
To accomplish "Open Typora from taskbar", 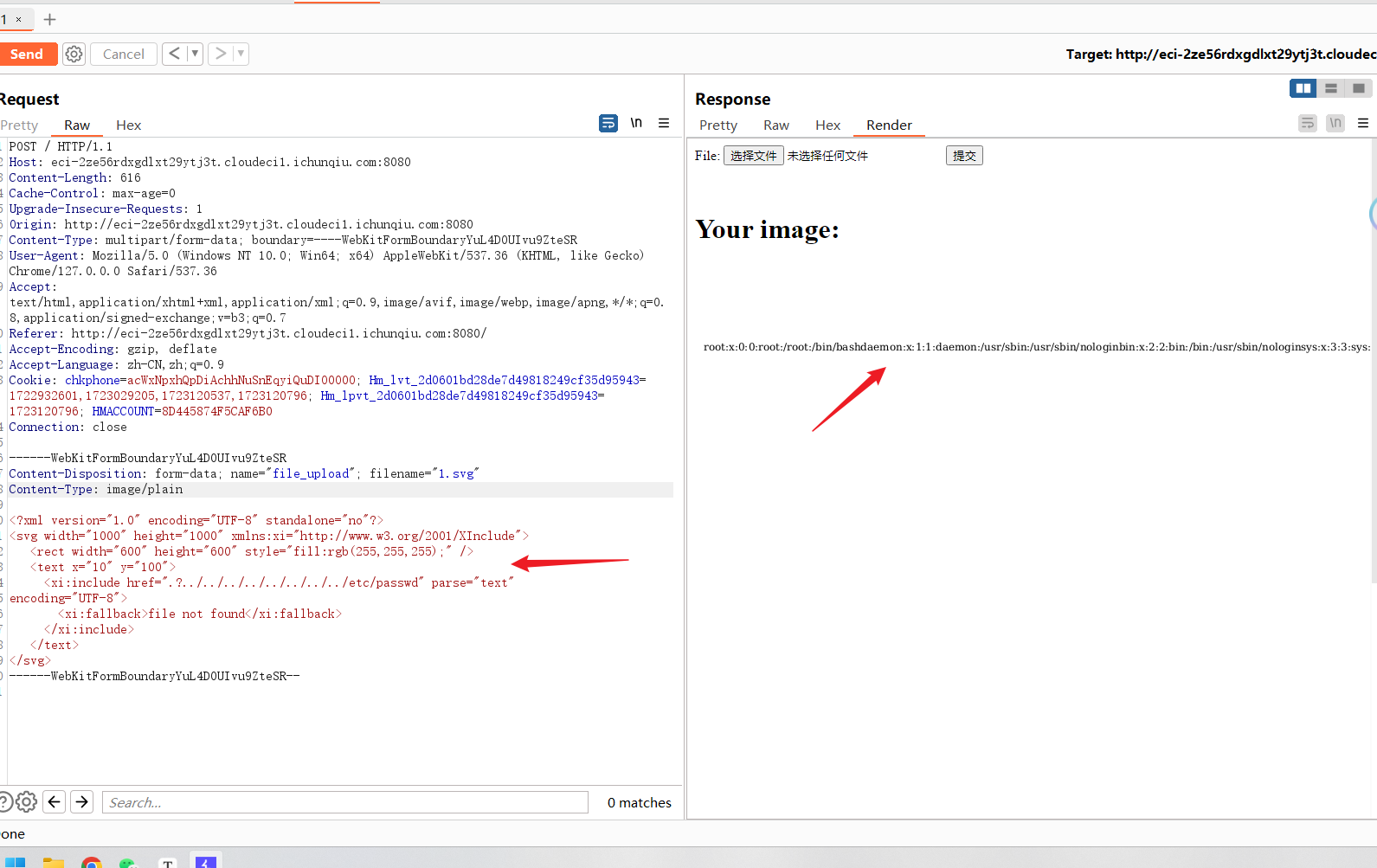I will (168, 862).
